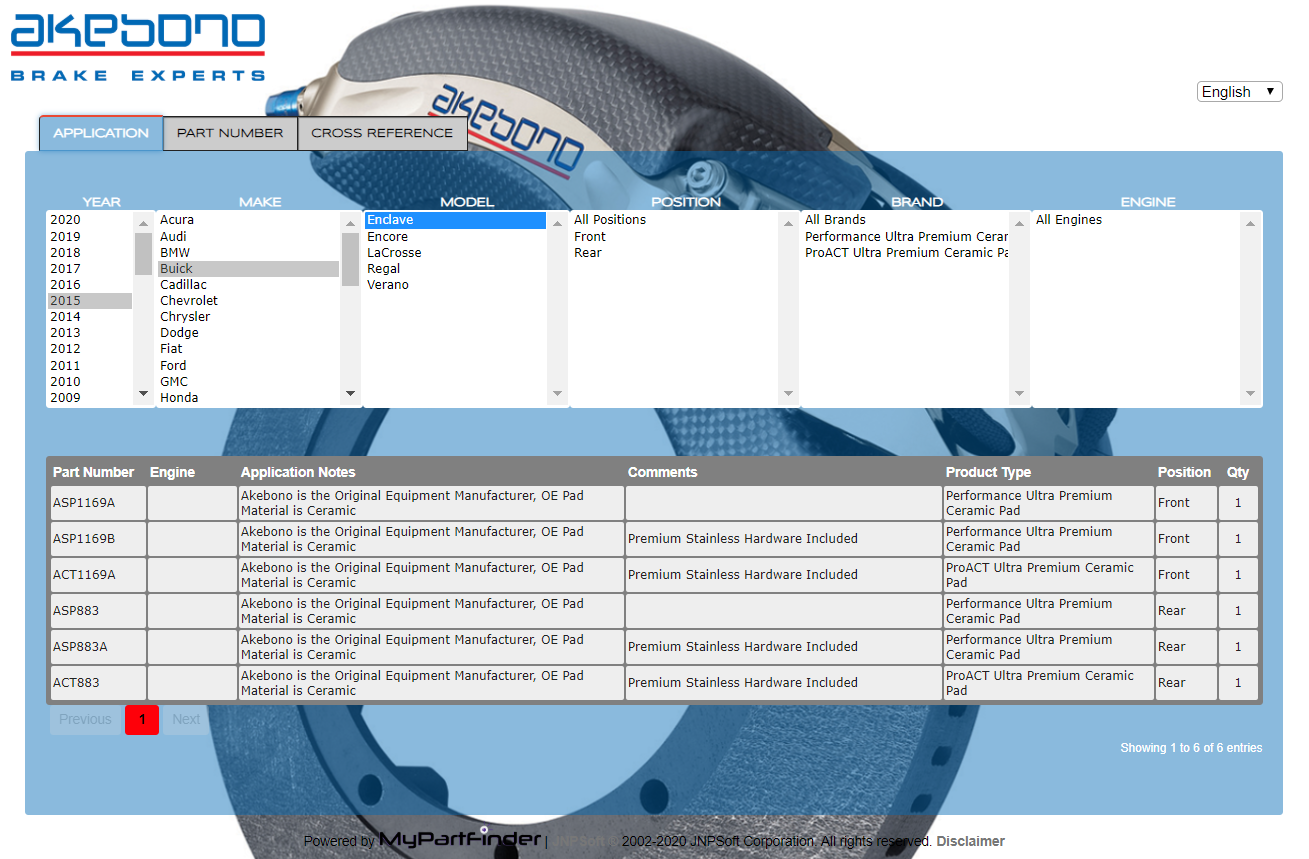Select All Brands in Brand list

tap(905, 220)
